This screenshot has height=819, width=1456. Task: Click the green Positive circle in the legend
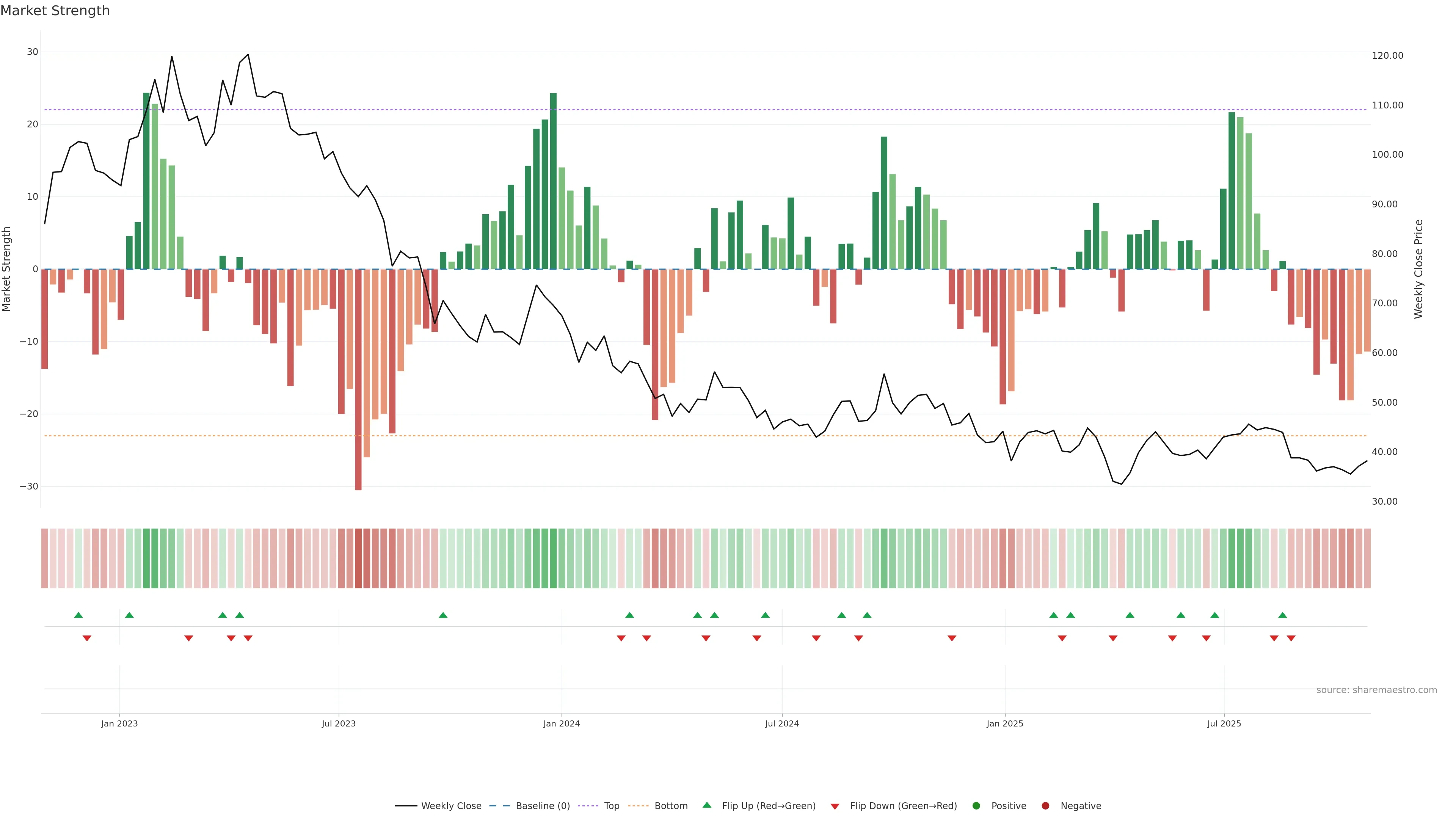976,806
